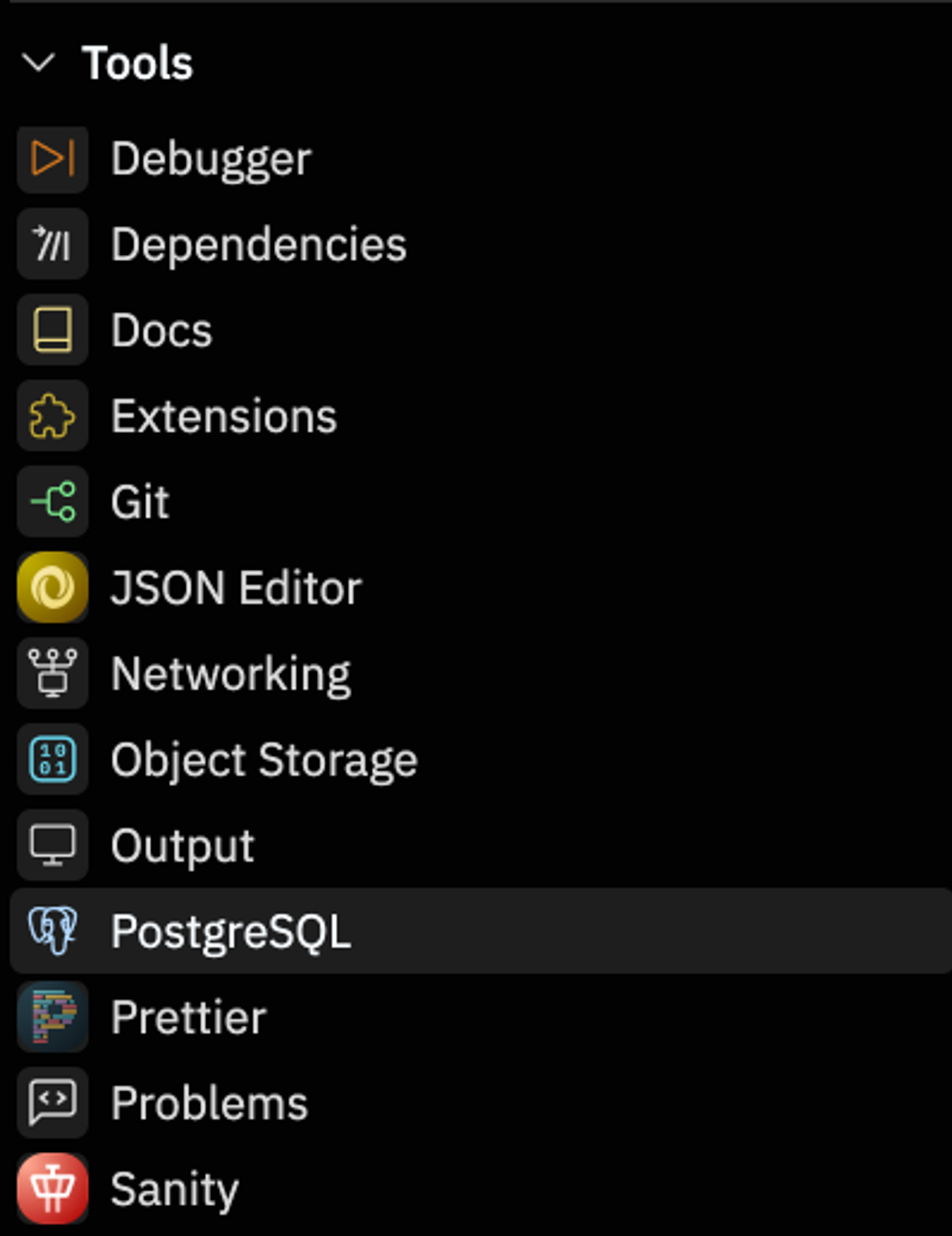The width and height of the screenshot is (952, 1236).
Task: Click the JSON Editor yellow swirl icon
Action: [53, 588]
